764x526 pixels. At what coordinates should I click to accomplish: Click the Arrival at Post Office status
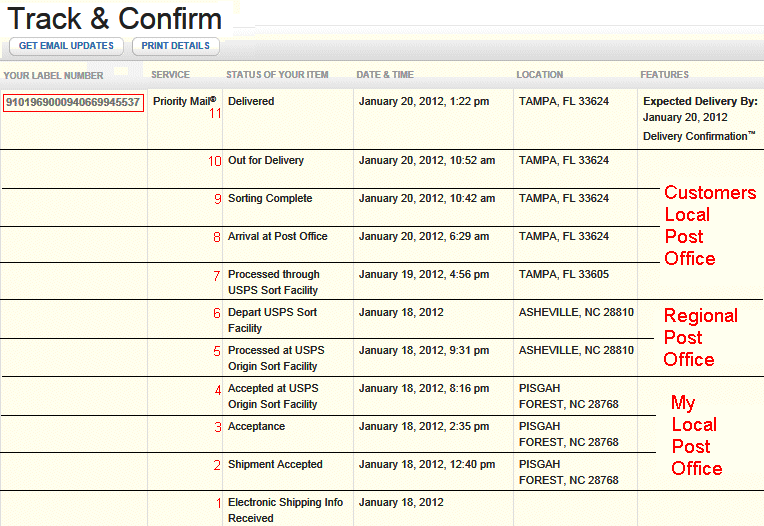tap(277, 236)
